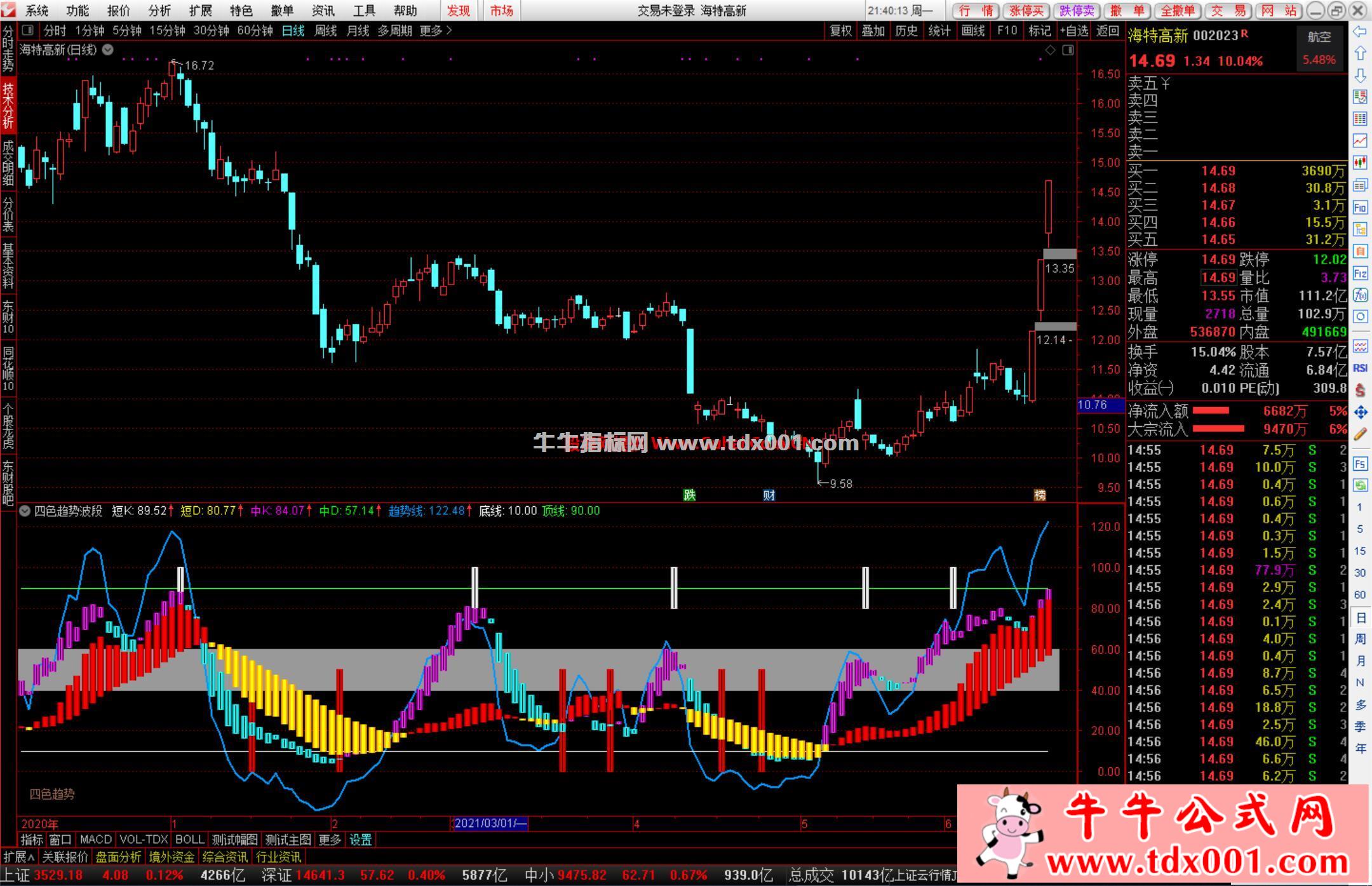
Task: Expand dropdown next to 四色趋势波段 indicator
Action: click(x=24, y=511)
